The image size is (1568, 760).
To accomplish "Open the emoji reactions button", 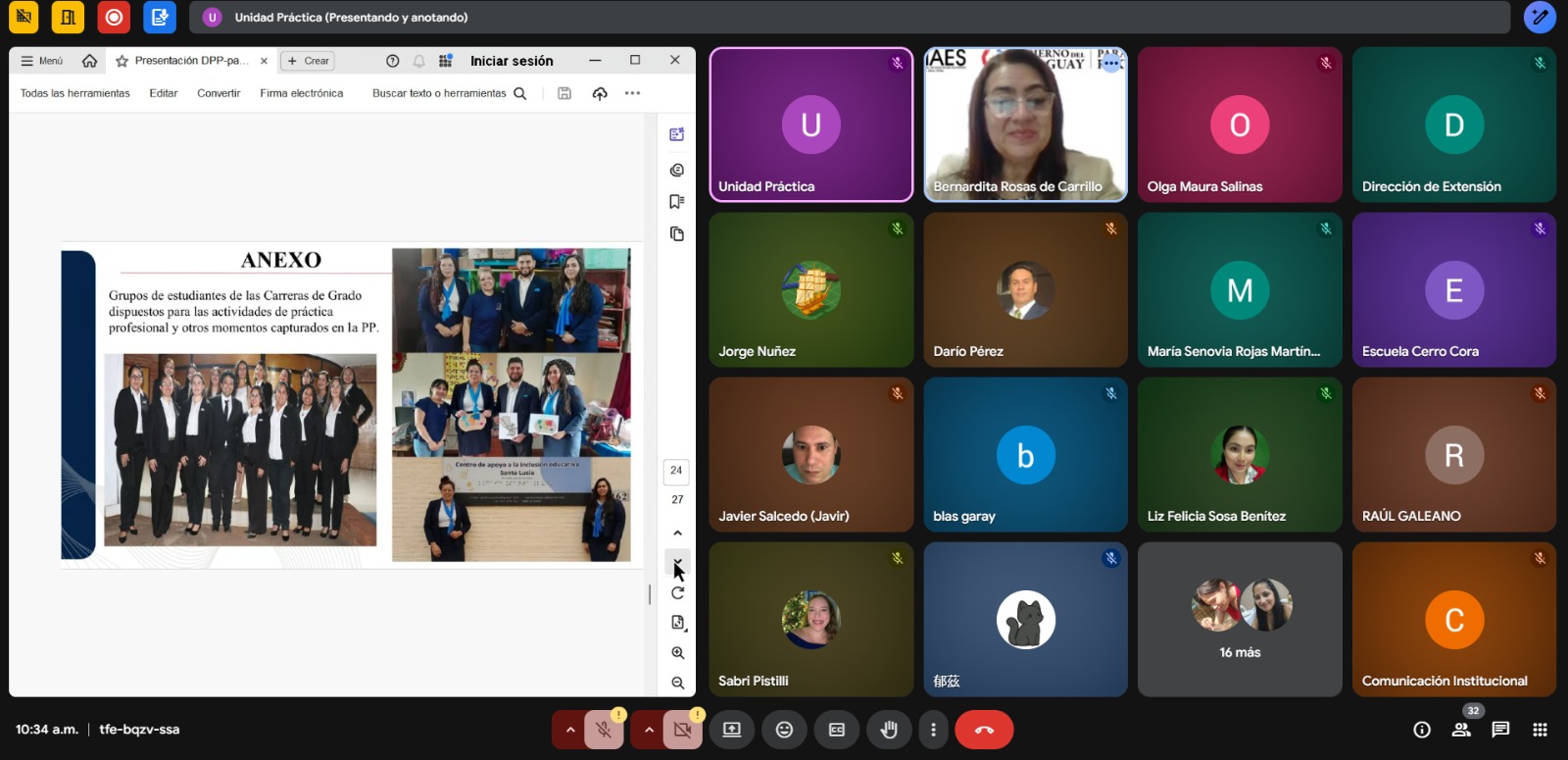I will 784,730.
